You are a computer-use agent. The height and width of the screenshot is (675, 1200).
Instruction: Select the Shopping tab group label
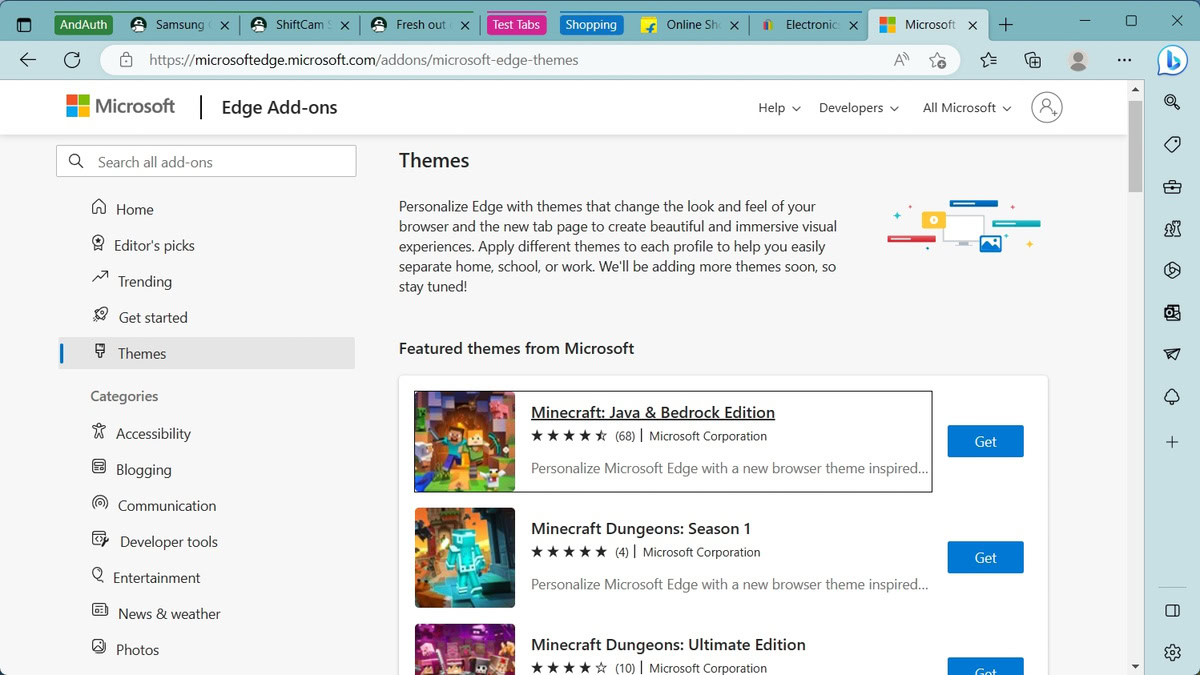[x=590, y=25]
